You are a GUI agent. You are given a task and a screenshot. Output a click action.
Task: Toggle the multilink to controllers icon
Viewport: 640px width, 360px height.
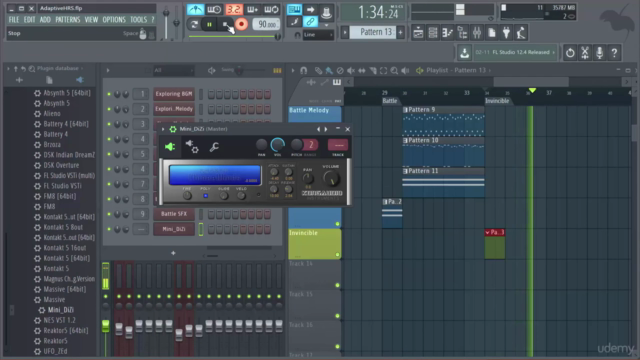(310, 22)
